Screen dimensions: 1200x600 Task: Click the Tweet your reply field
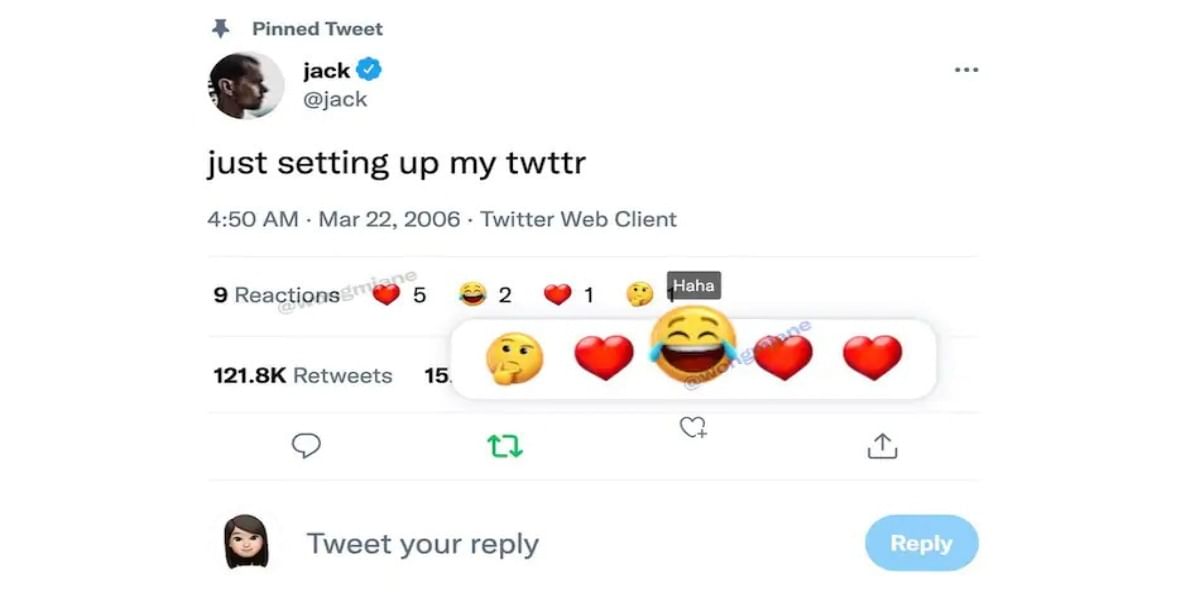[x=424, y=543]
